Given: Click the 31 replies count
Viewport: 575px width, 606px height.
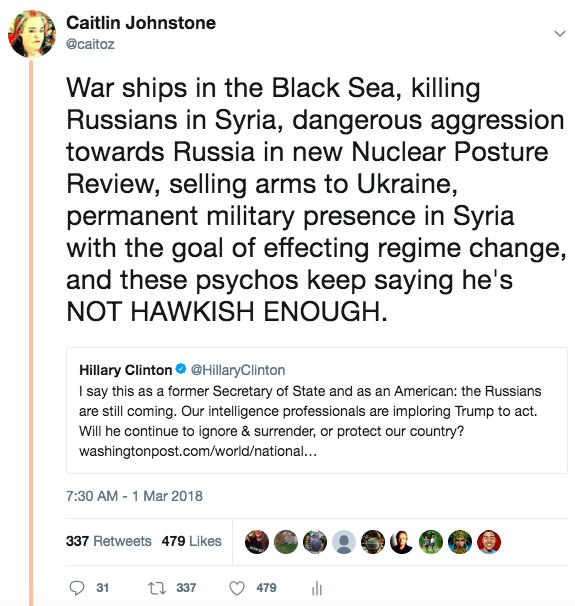Looking at the screenshot, I should (102, 588).
